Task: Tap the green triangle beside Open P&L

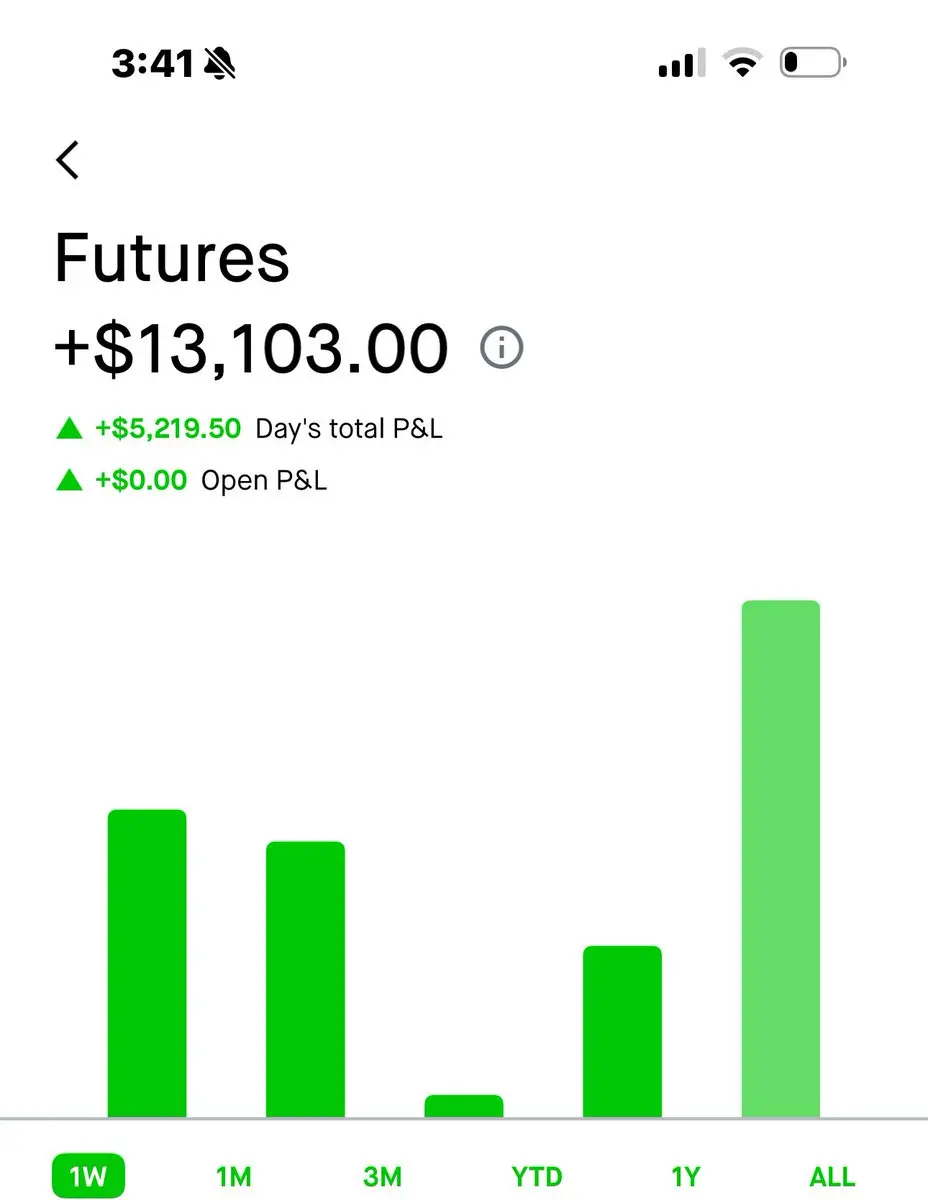Action: click(69, 481)
